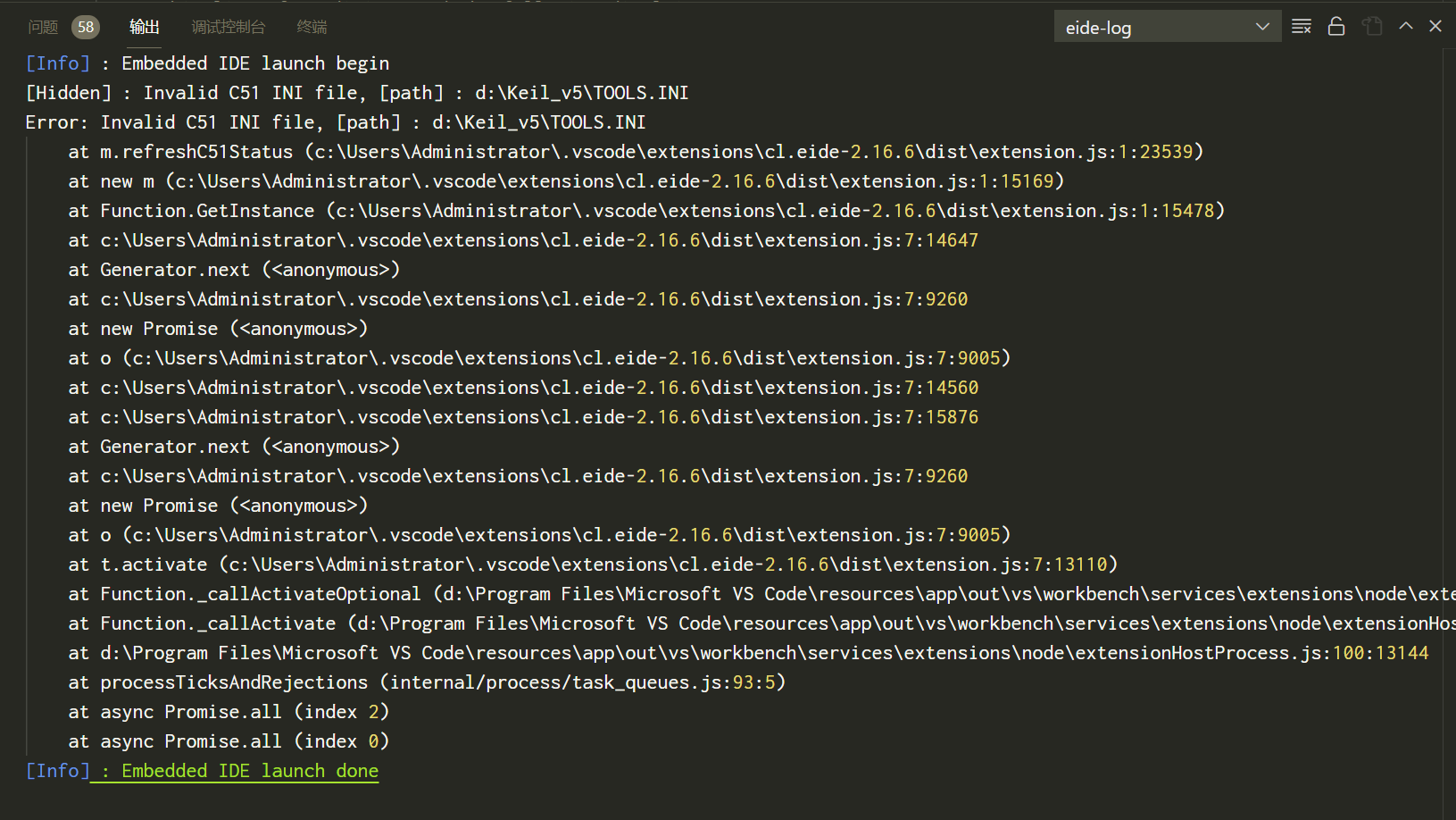This screenshot has height=820, width=1456.
Task: Expand the output channel selector arrow
Action: pyautogui.click(x=1263, y=26)
